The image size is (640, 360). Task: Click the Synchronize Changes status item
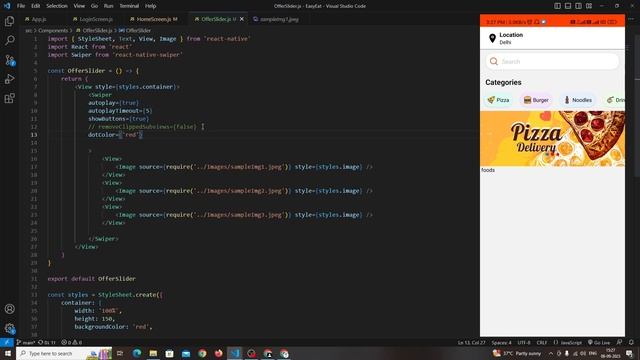pyautogui.click(x=47, y=342)
